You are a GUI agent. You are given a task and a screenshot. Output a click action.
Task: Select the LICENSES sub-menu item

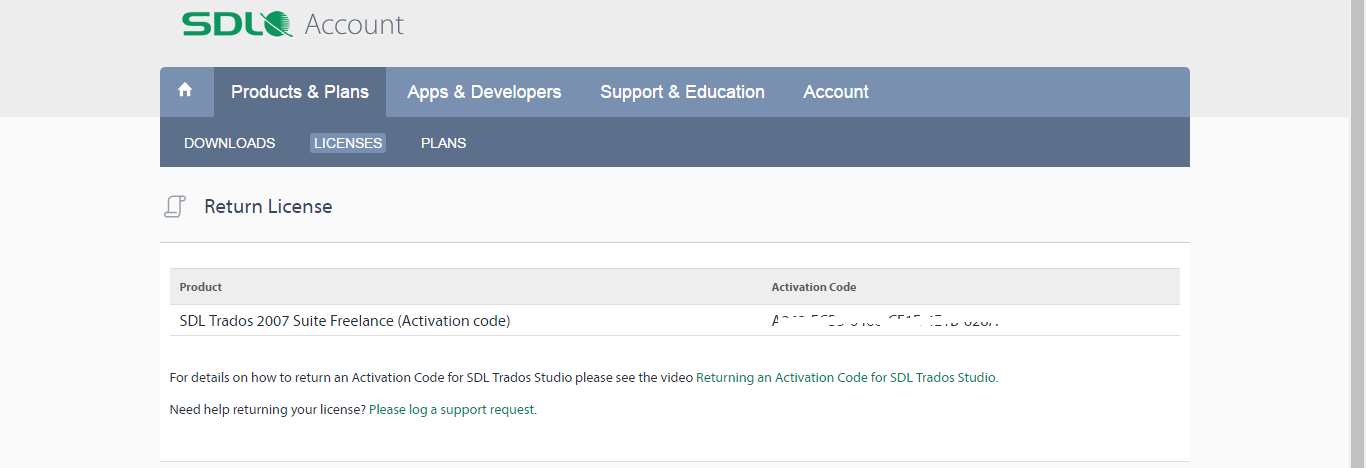tap(348, 143)
